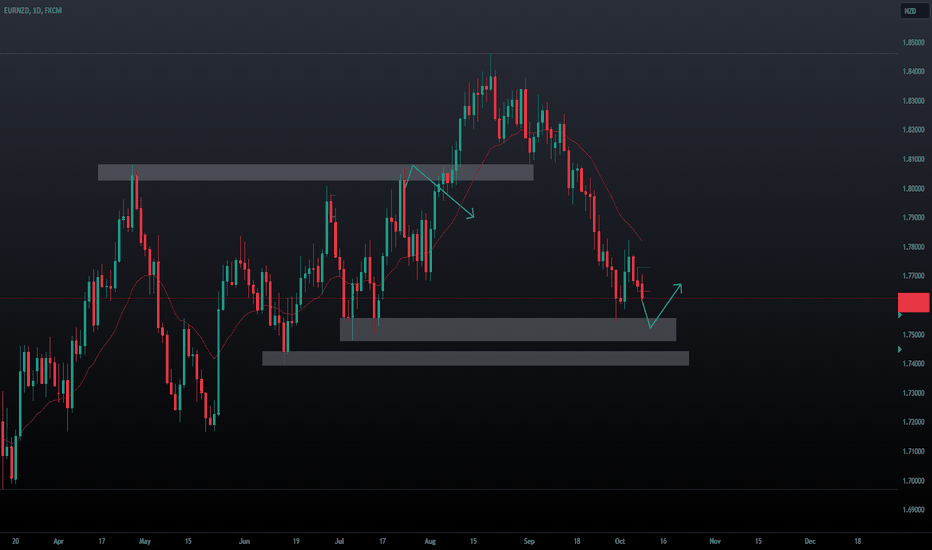Click the Jun label on the time axis

[244, 542]
